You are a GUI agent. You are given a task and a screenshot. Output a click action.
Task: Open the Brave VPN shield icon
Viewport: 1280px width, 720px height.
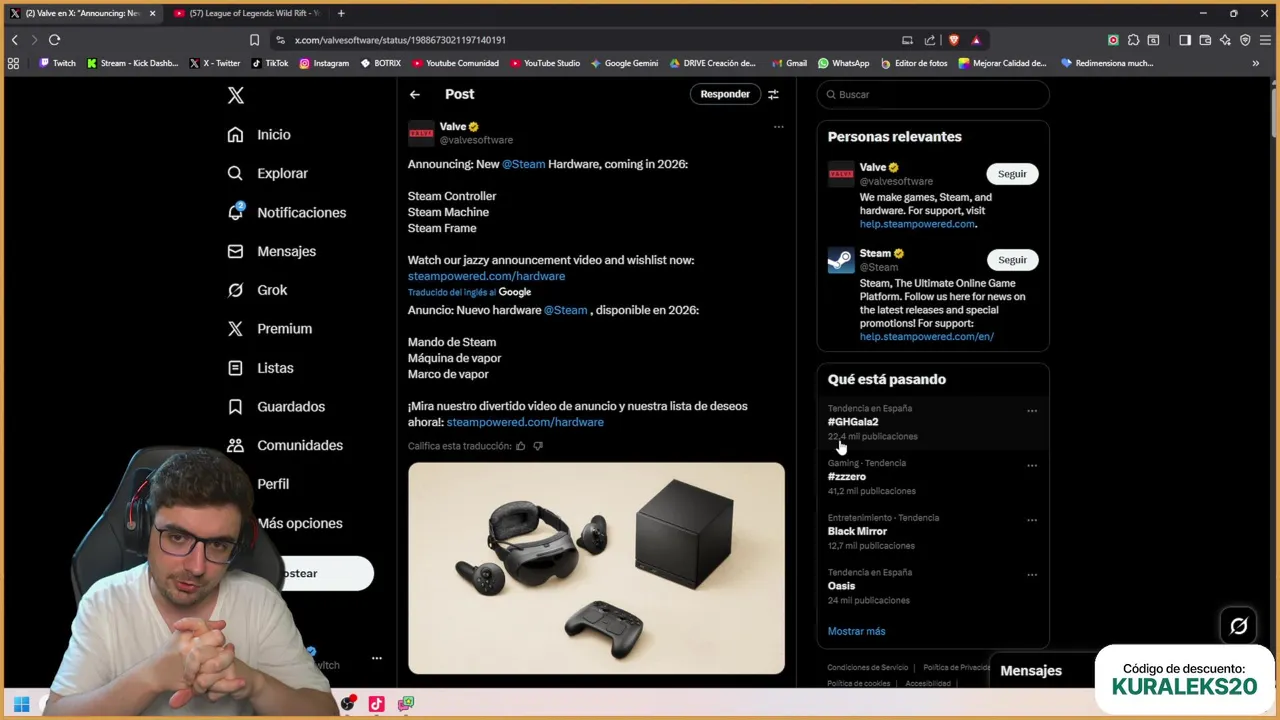(x=1245, y=40)
